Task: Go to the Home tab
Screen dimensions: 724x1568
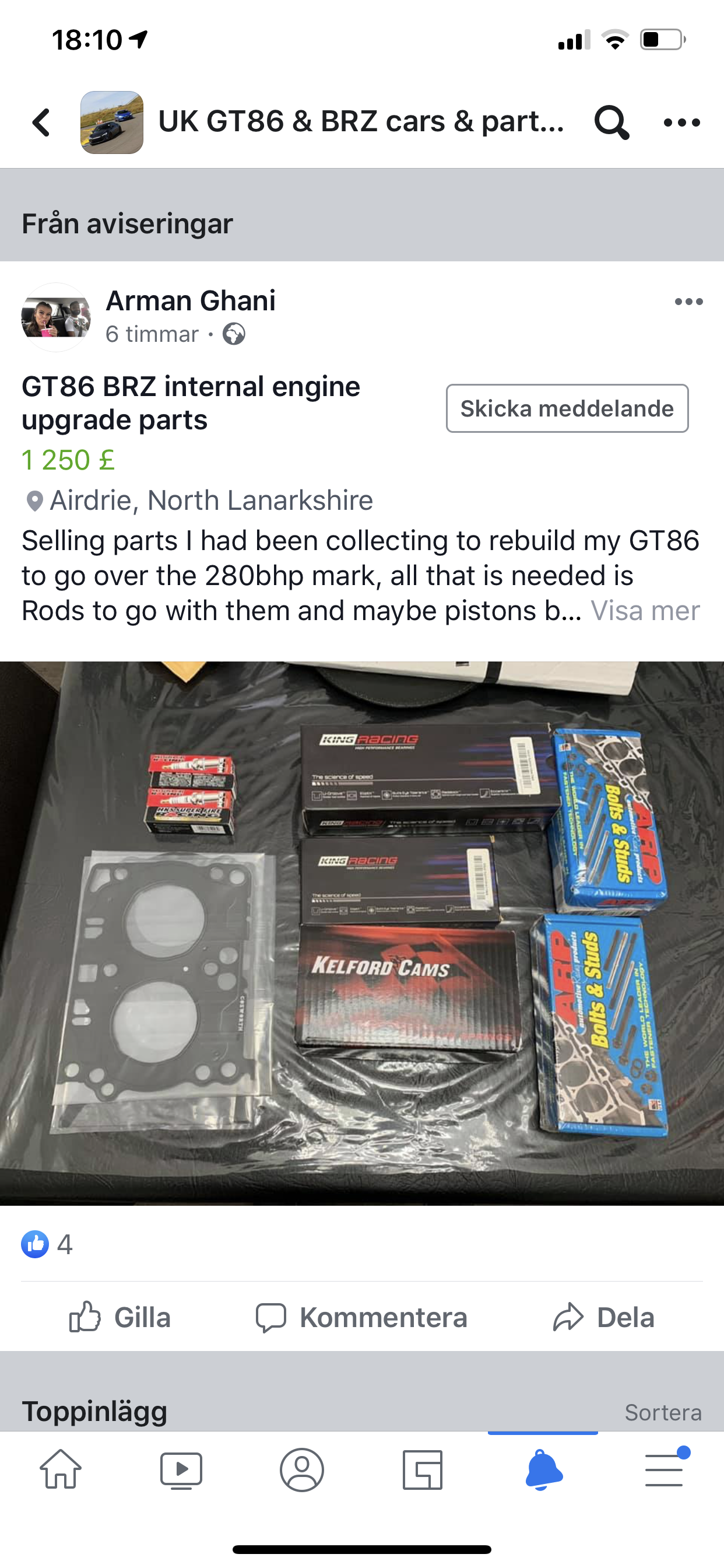Action: 60,1470
